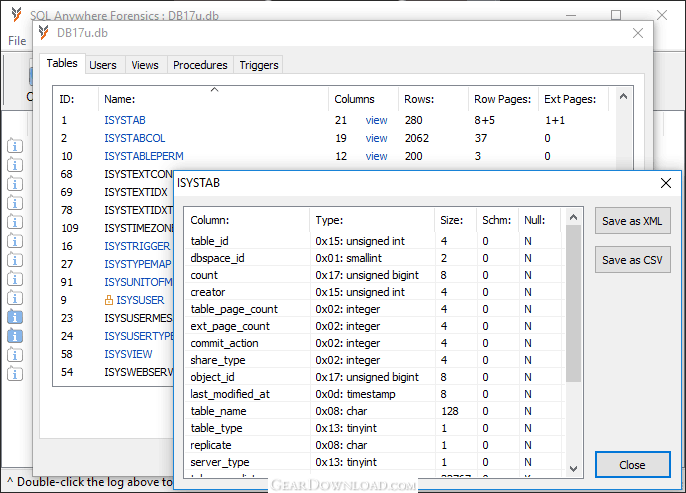Viewport: 686px width, 493px height.
Task: Open the locked ISYSUSER table link
Action: 140,300
